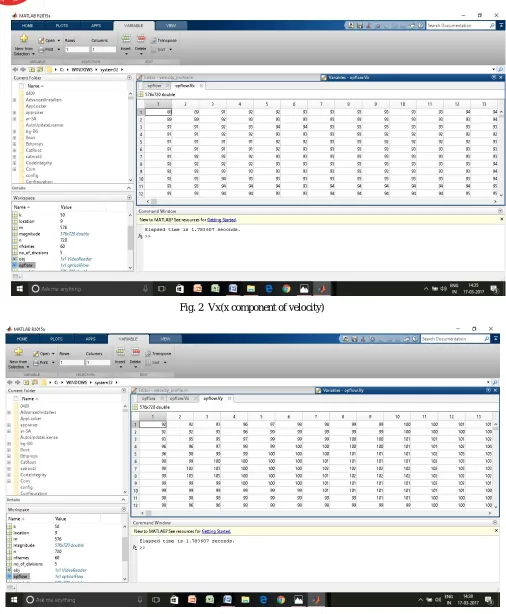This screenshot has height=614, width=506.
Task: Click Search Documentation field in Vx window
Action: (457, 25)
